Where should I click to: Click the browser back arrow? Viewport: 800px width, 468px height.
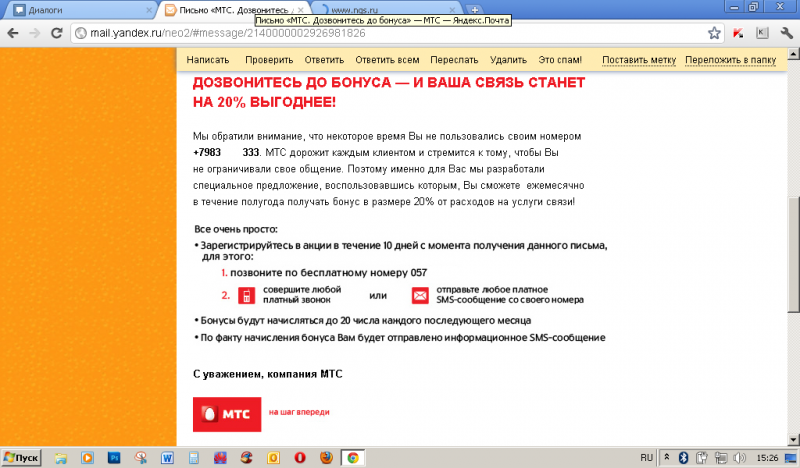pyautogui.click(x=11, y=32)
